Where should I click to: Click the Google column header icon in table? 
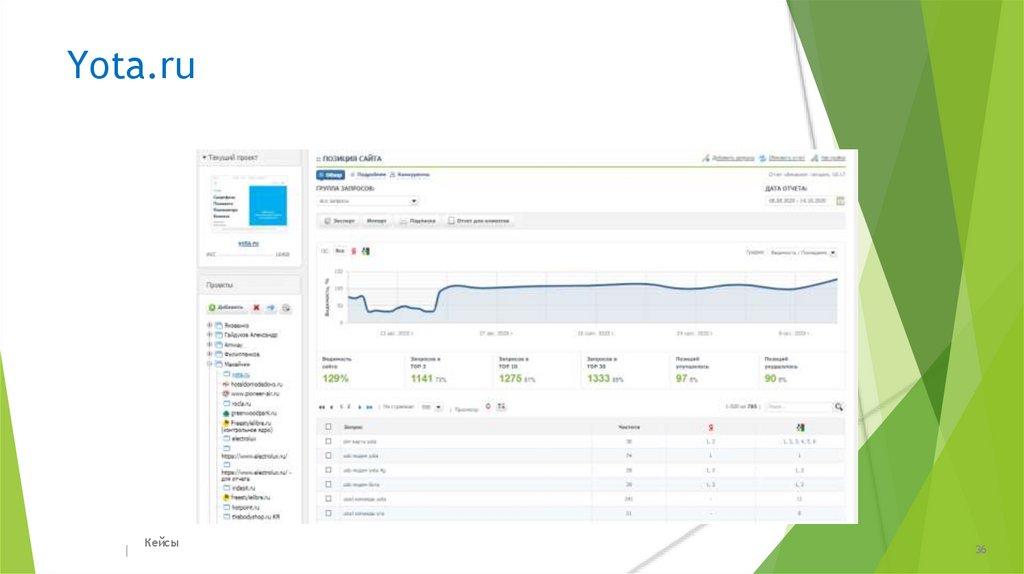(x=800, y=427)
